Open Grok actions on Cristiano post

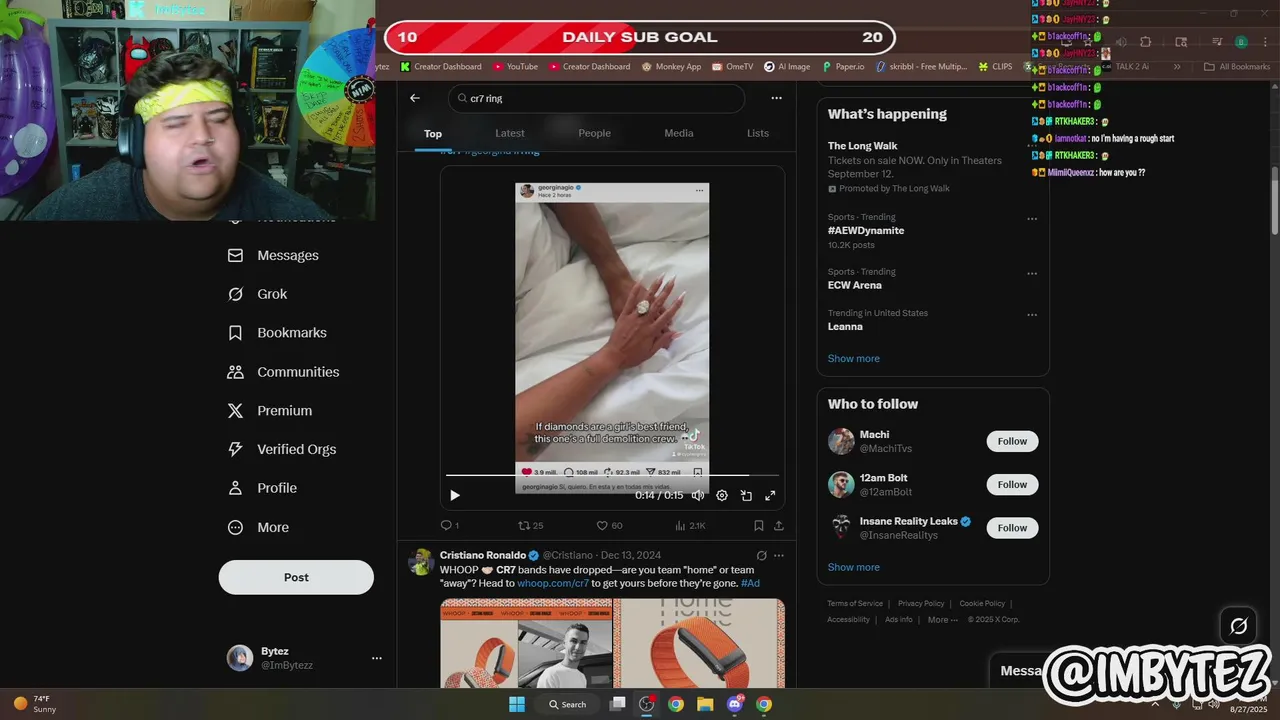761,555
